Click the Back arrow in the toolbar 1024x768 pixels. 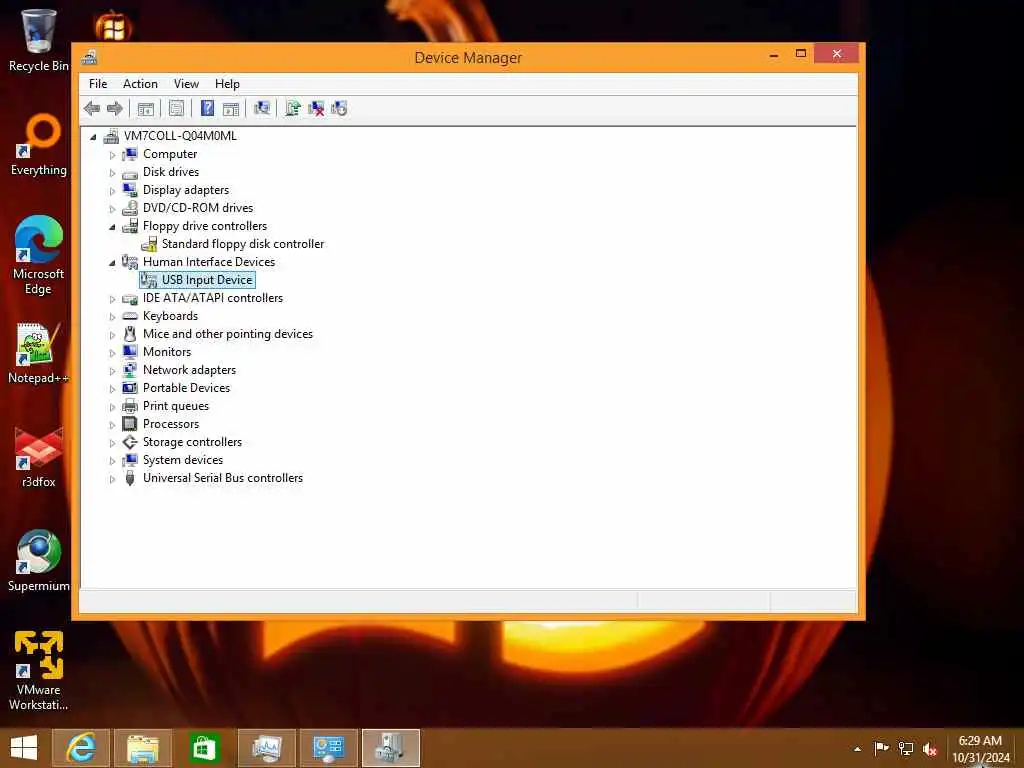pyautogui.click(x=92, y=108)
